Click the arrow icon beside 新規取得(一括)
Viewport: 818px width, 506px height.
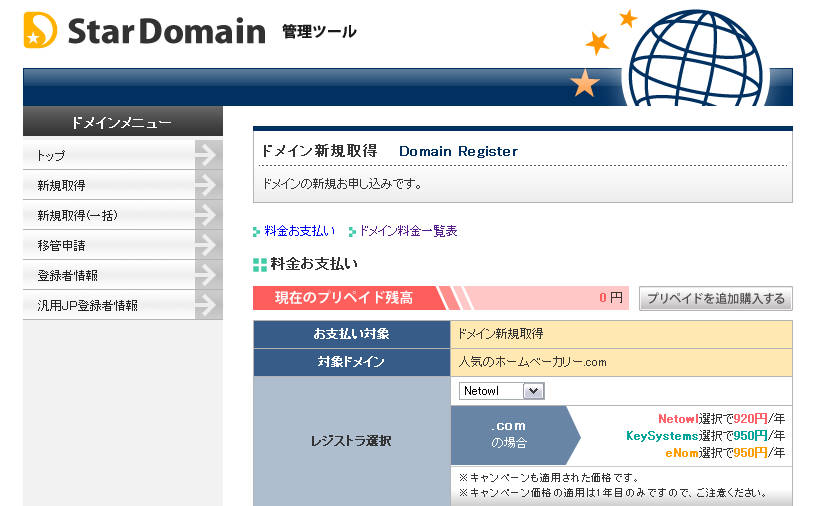pos(208,215)
